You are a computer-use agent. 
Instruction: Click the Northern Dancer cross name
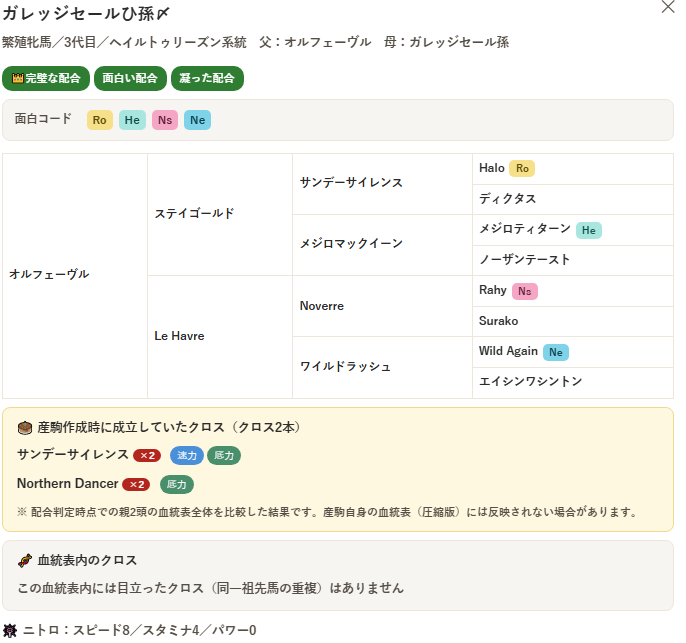67,483
